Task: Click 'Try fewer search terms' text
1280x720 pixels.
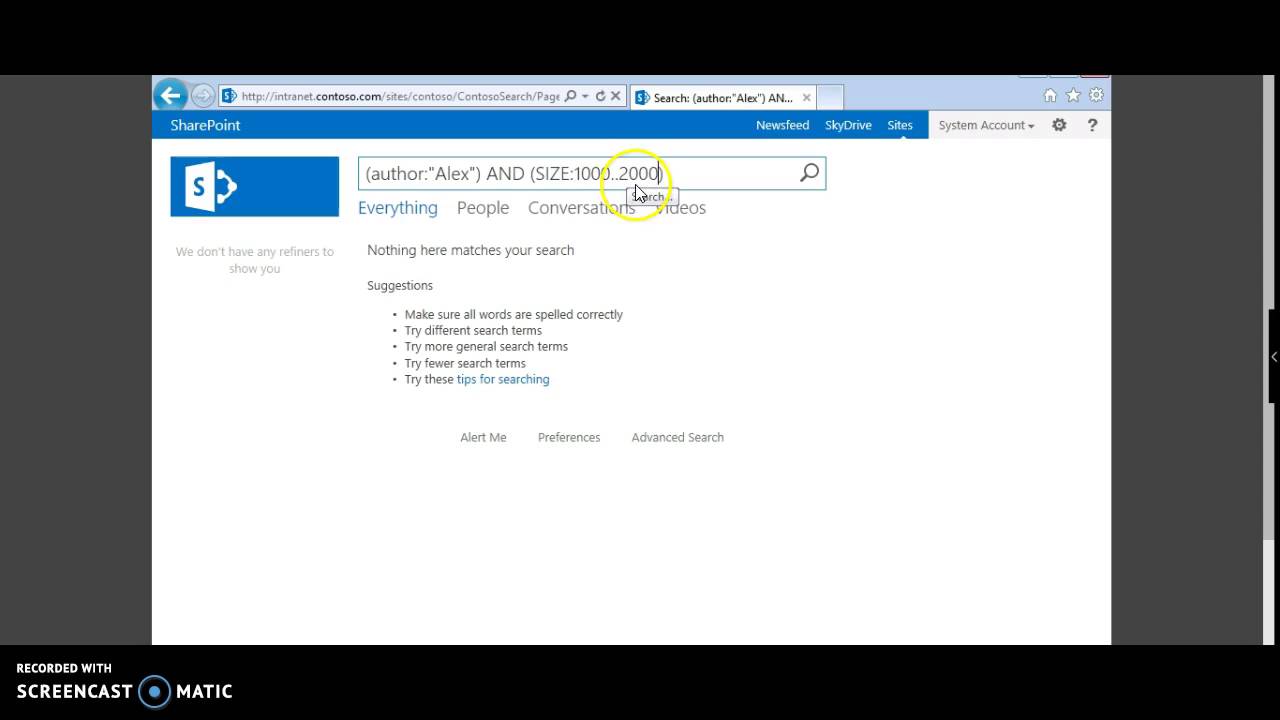Action: tap(465, 363)
